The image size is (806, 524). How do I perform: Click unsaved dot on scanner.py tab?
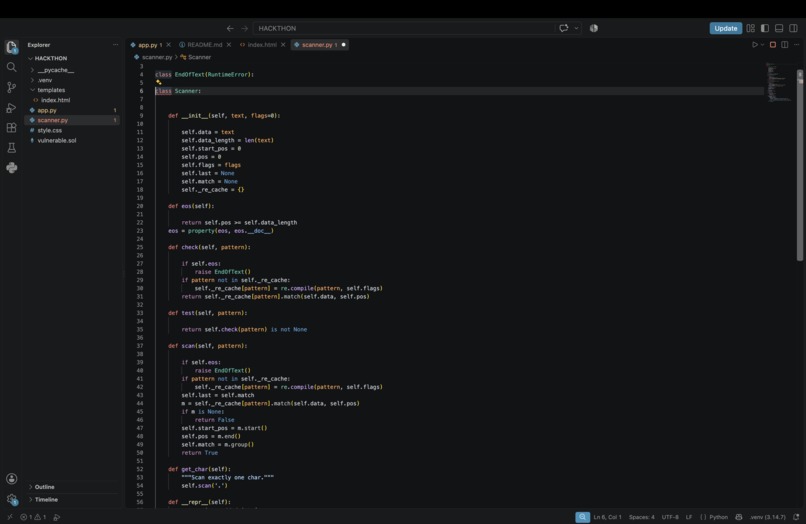click(x=343, y=45)
